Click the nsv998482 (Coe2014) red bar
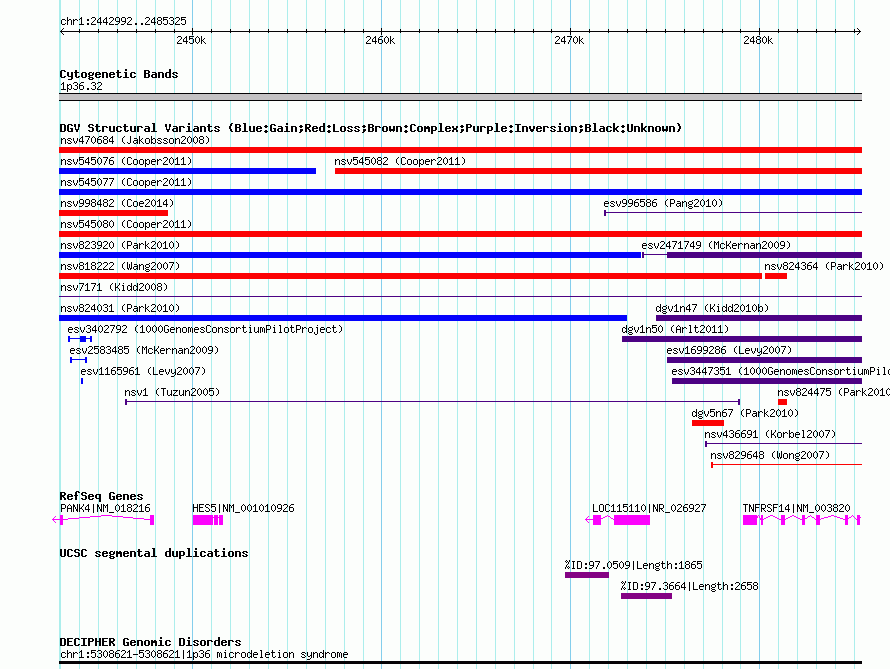 (114, 213)
